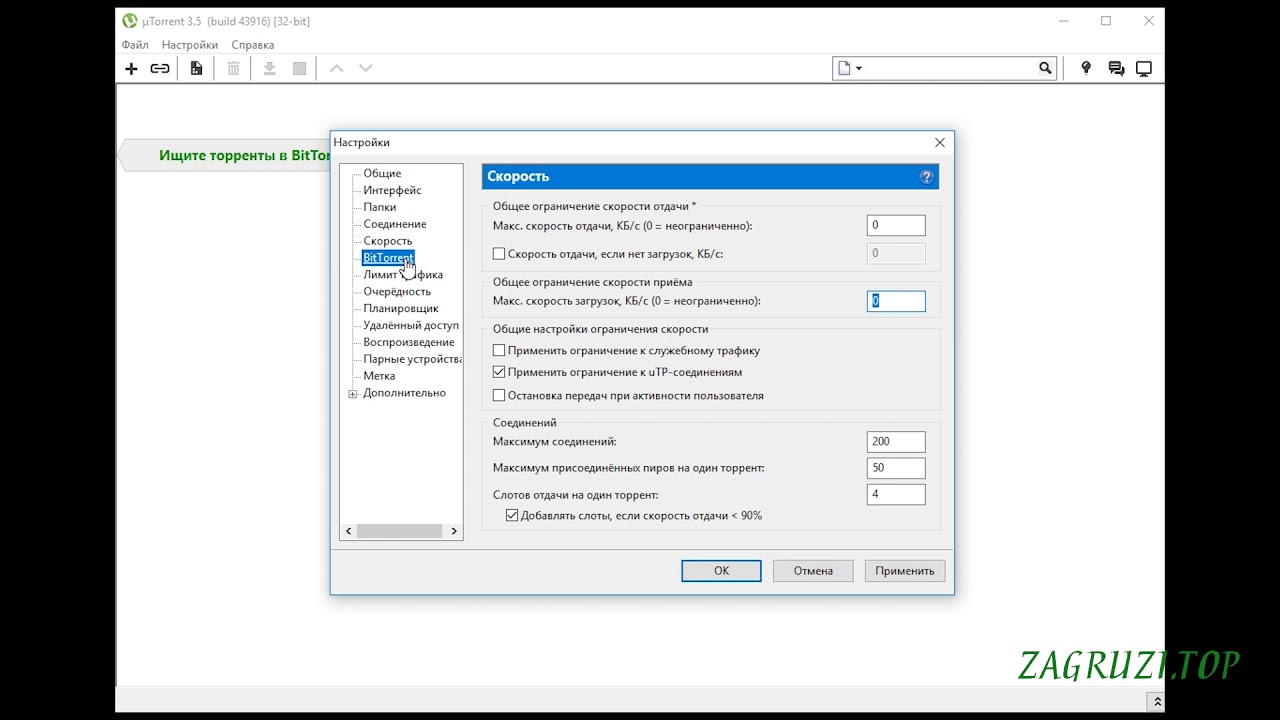This screenshot has width=1280, height=720.
Task: Uncheck 'Добавлять слоты, если скорость отдачи < 90%'
Action: point(512,516)
